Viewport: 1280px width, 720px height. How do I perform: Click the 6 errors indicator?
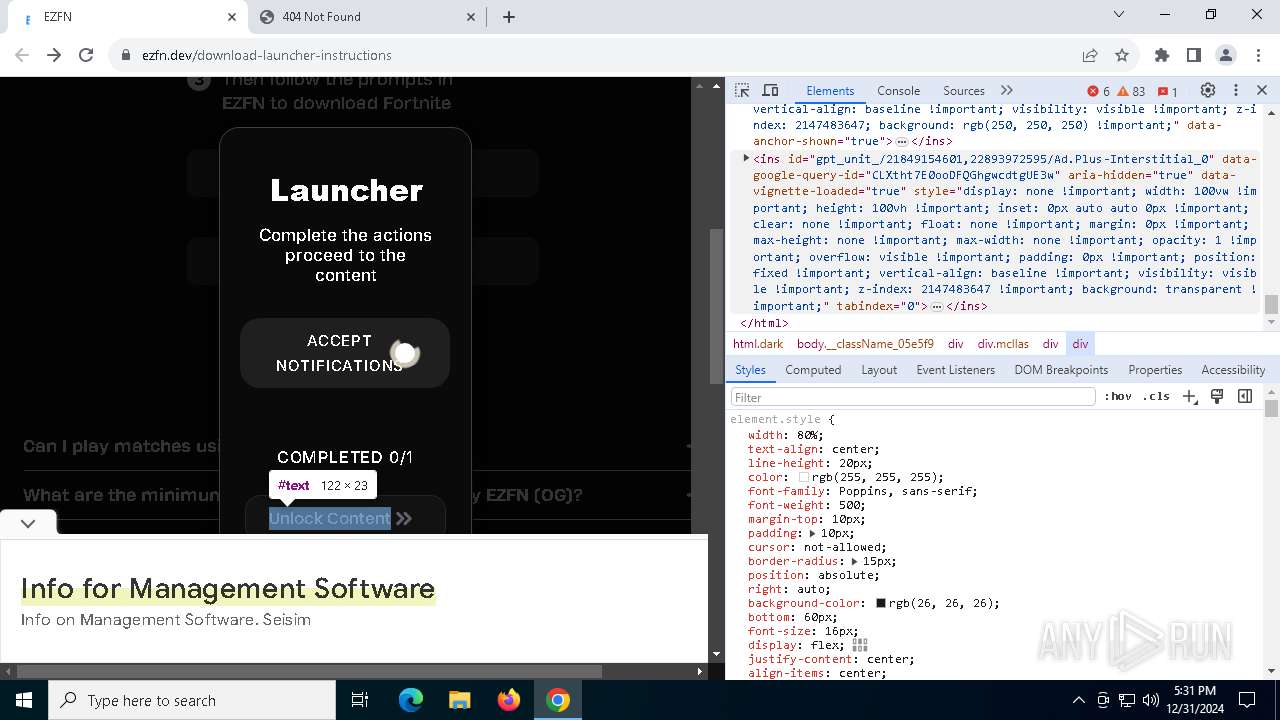[1098, 91]
